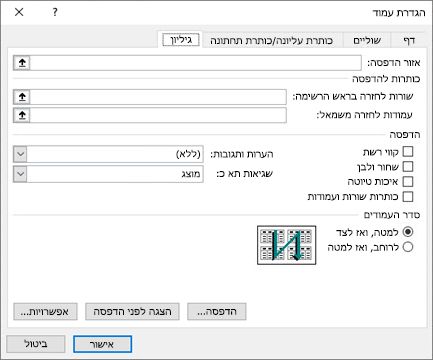Enable row and column headings checkbox
The height and width of the screenshot is (360, 433).
[x=408, y=197]
